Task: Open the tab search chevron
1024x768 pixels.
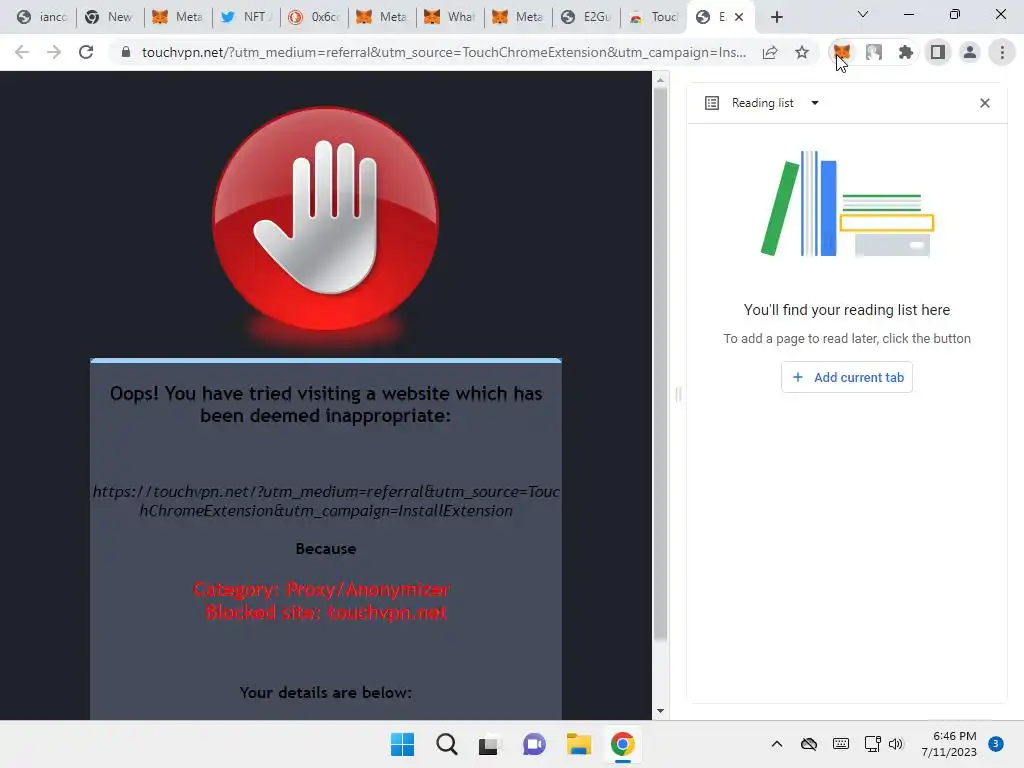Action: point(863,14)
